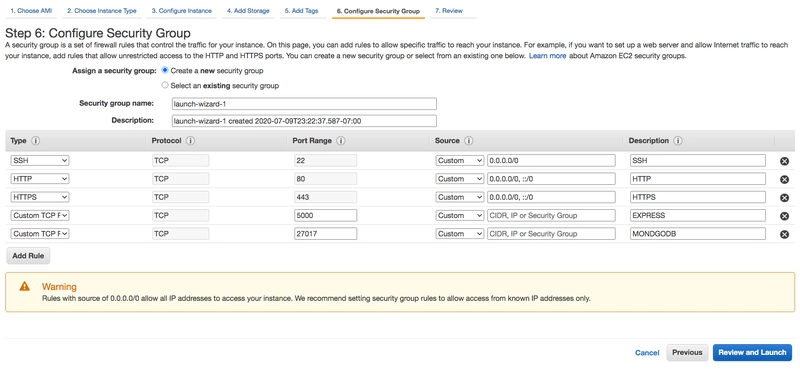The height and width of the screenshot is (372, 800).
Task: Click the info icon next to Port Range header
Action: [341, 141]
